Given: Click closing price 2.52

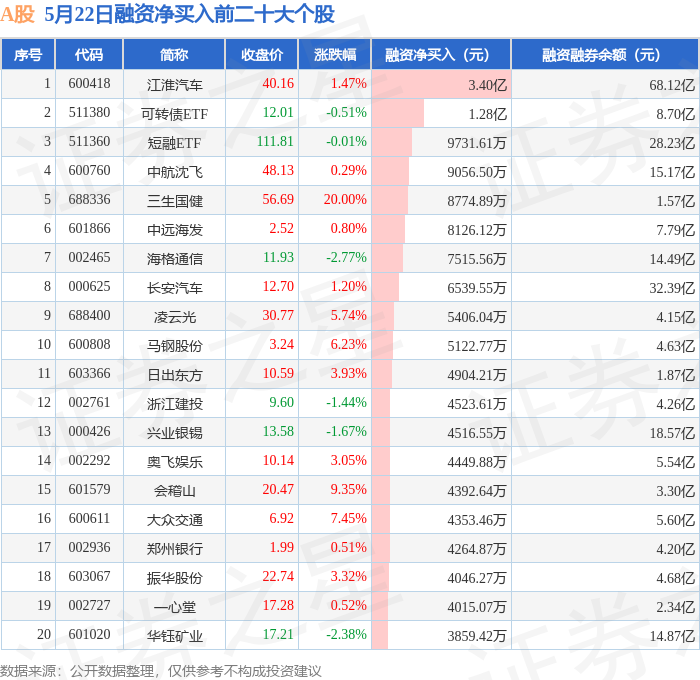Looking at the screenshot, I should (x=281, y=229).
